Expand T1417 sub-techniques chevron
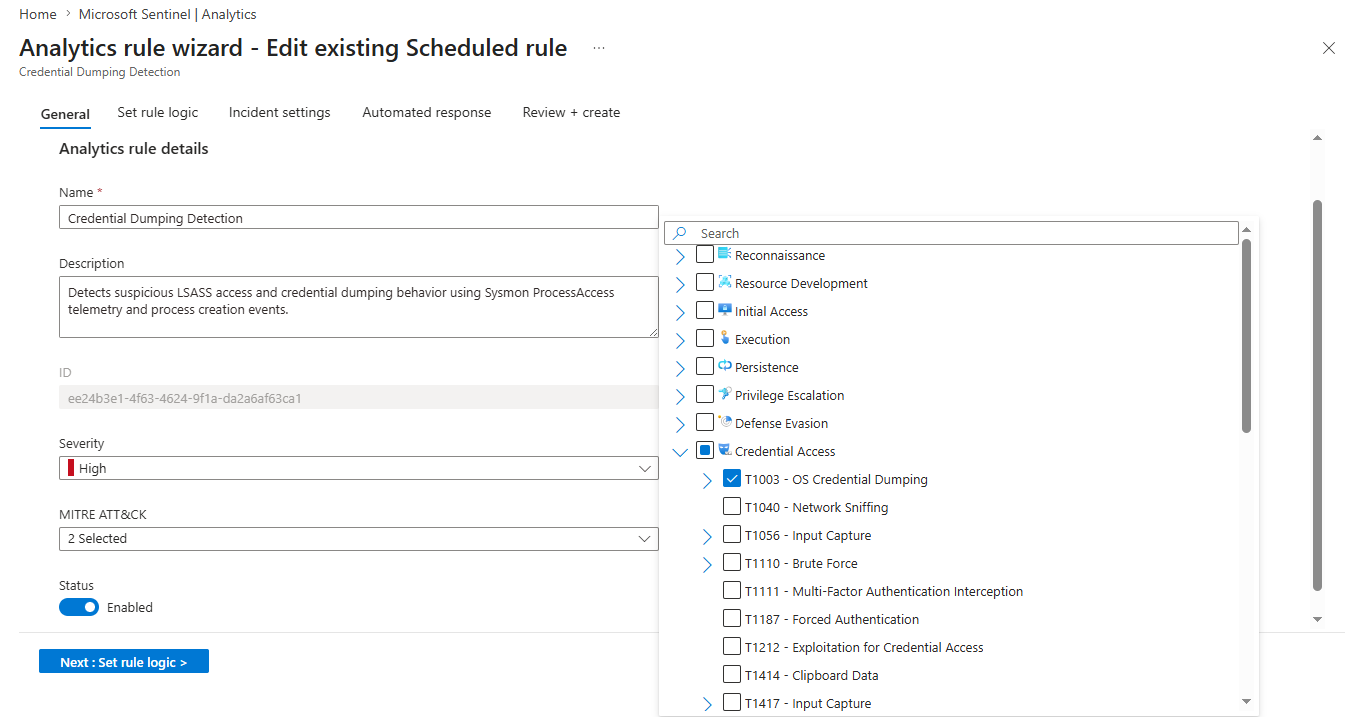 click(708, 704)
